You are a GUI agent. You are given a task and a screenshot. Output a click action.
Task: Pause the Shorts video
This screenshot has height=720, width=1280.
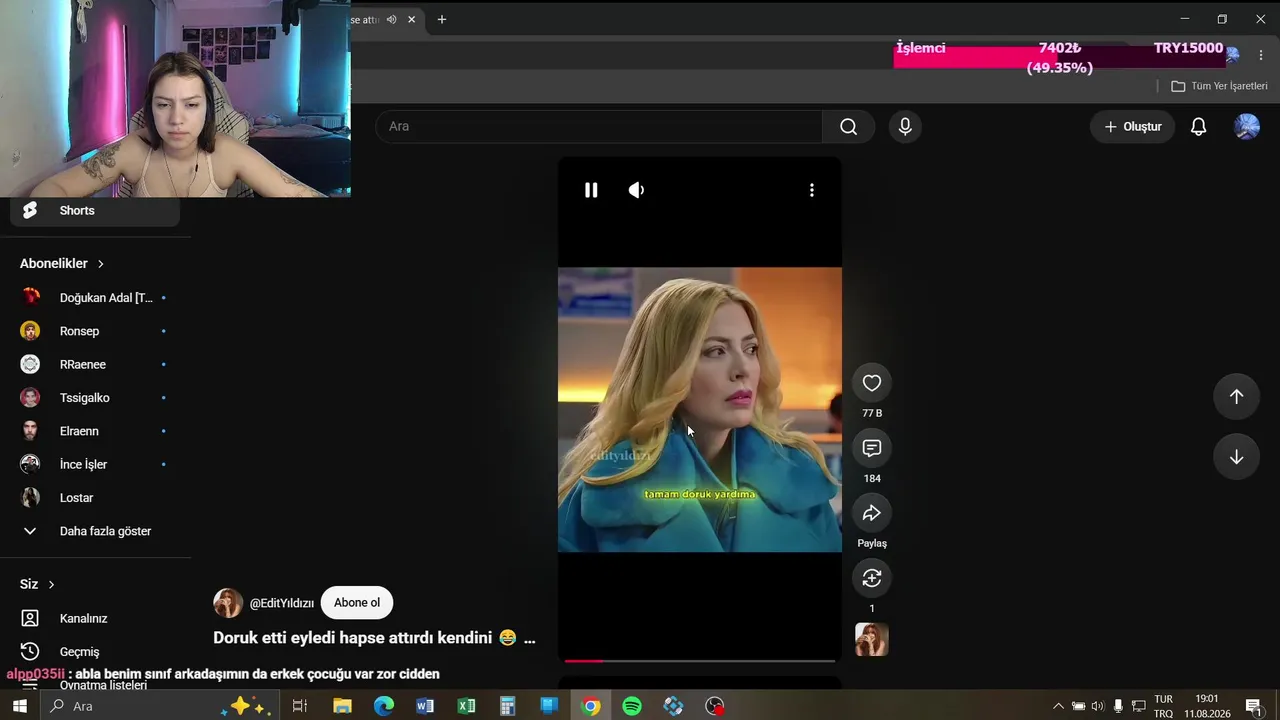pos(591,190)
